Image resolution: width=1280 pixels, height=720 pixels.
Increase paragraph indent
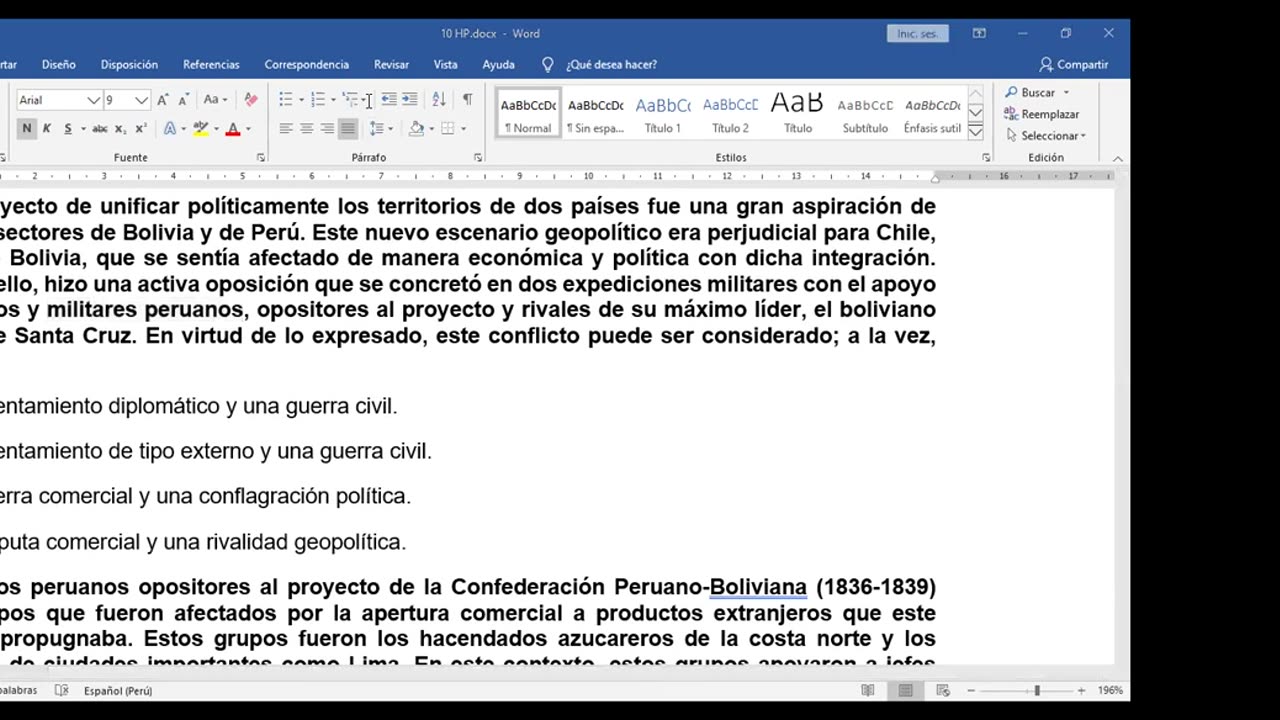pyautogui.click(x=411, y=100)
